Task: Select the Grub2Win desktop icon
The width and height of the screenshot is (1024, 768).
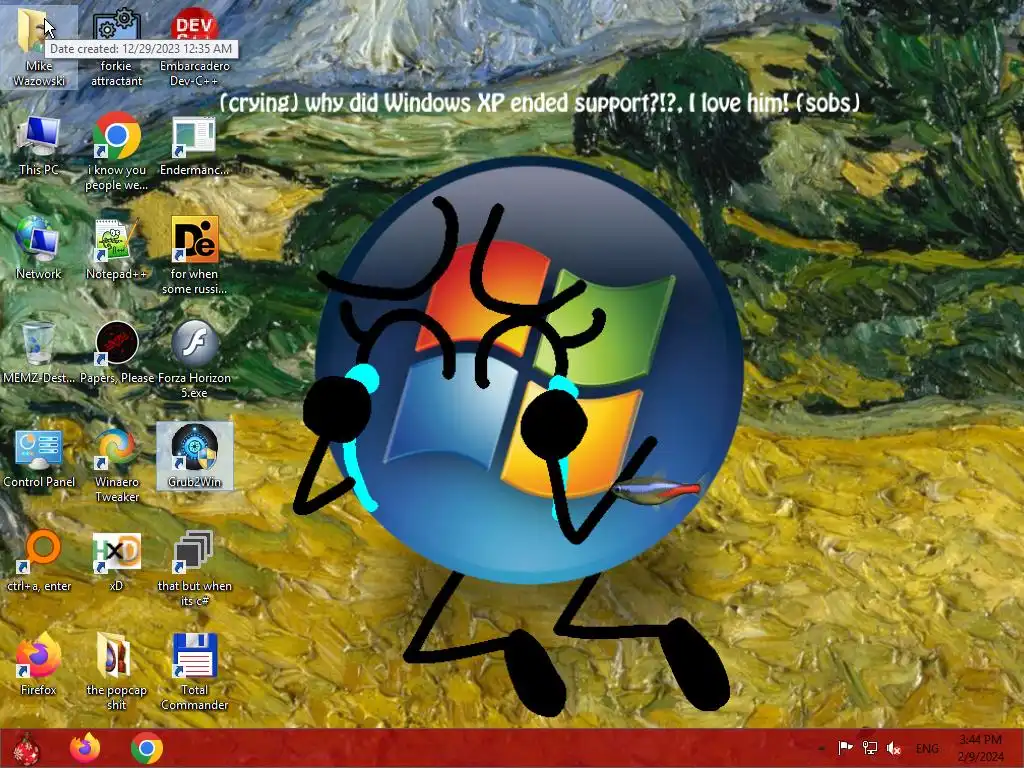Action: 195,456
